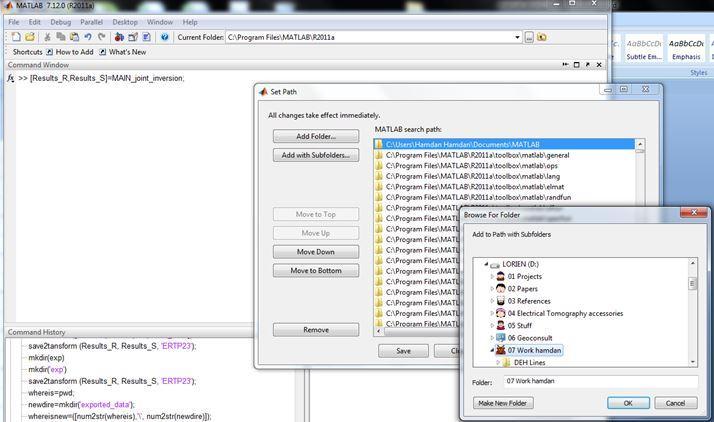The height and width of the screenshot is (422, 714).
Task: Click the New file icon in MATLAB toolbar
Action: [16, 37]
